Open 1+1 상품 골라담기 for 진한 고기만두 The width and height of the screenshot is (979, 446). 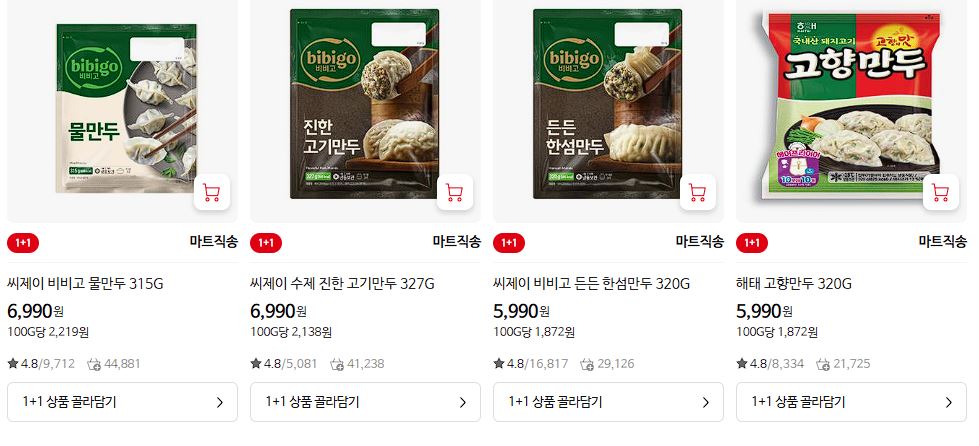(365, 402)
